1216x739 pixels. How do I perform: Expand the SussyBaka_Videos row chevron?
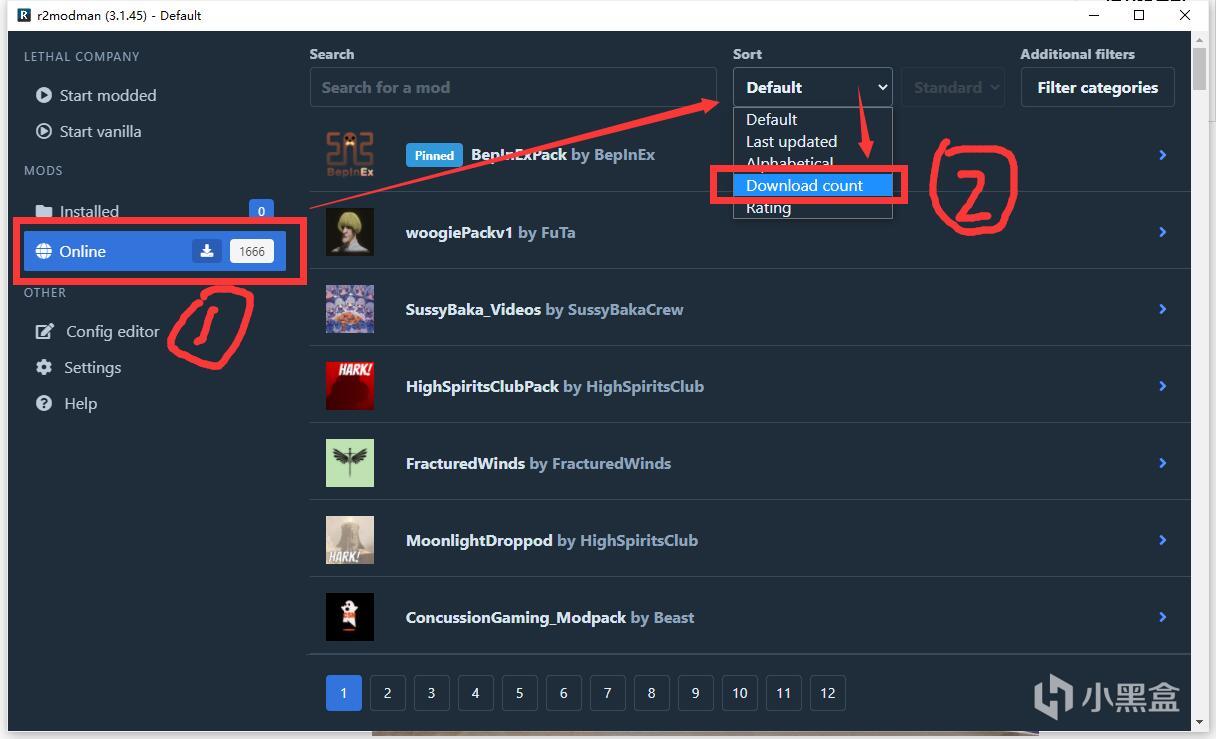coord(1163,309)
